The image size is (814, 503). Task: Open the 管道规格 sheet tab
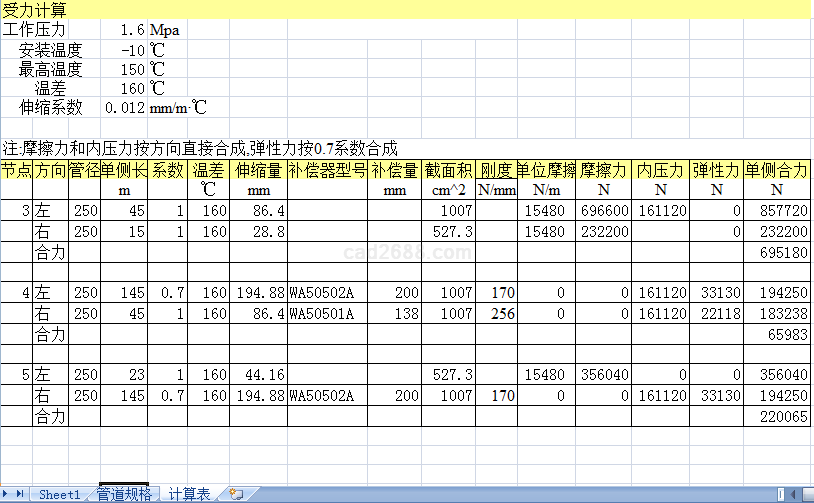coord(124,494)
